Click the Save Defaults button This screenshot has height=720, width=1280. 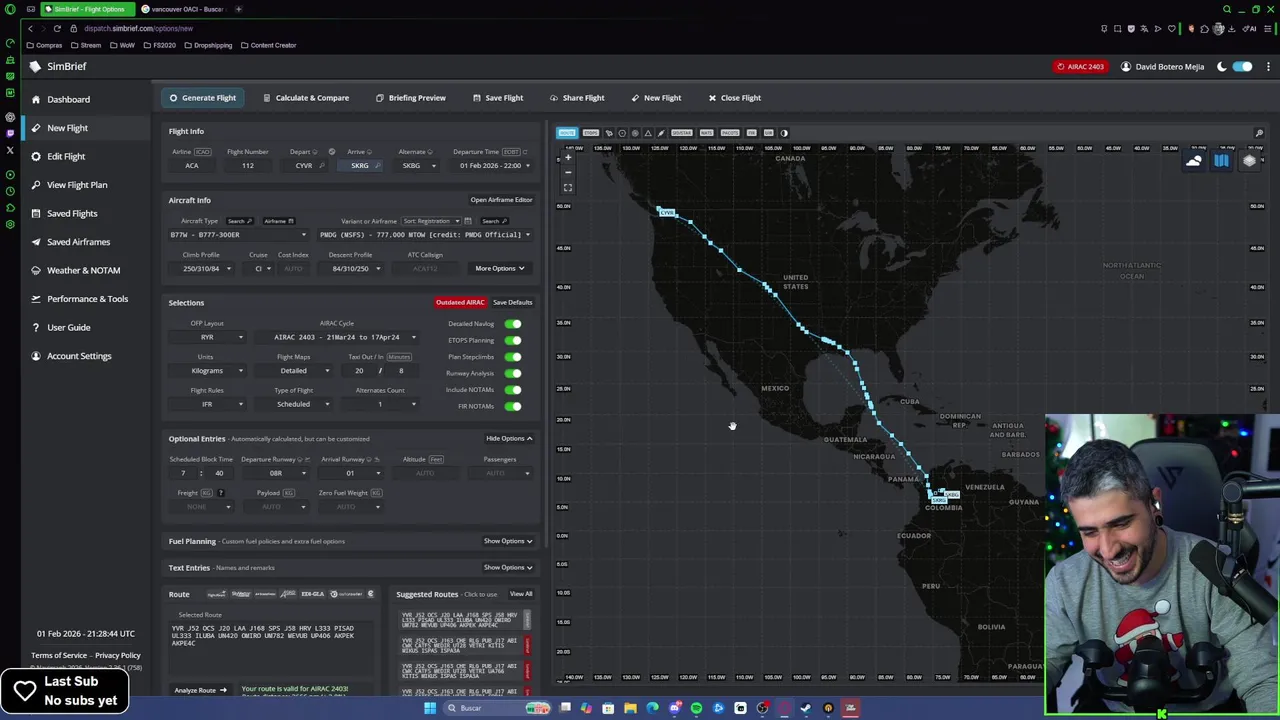coord(513,302)
